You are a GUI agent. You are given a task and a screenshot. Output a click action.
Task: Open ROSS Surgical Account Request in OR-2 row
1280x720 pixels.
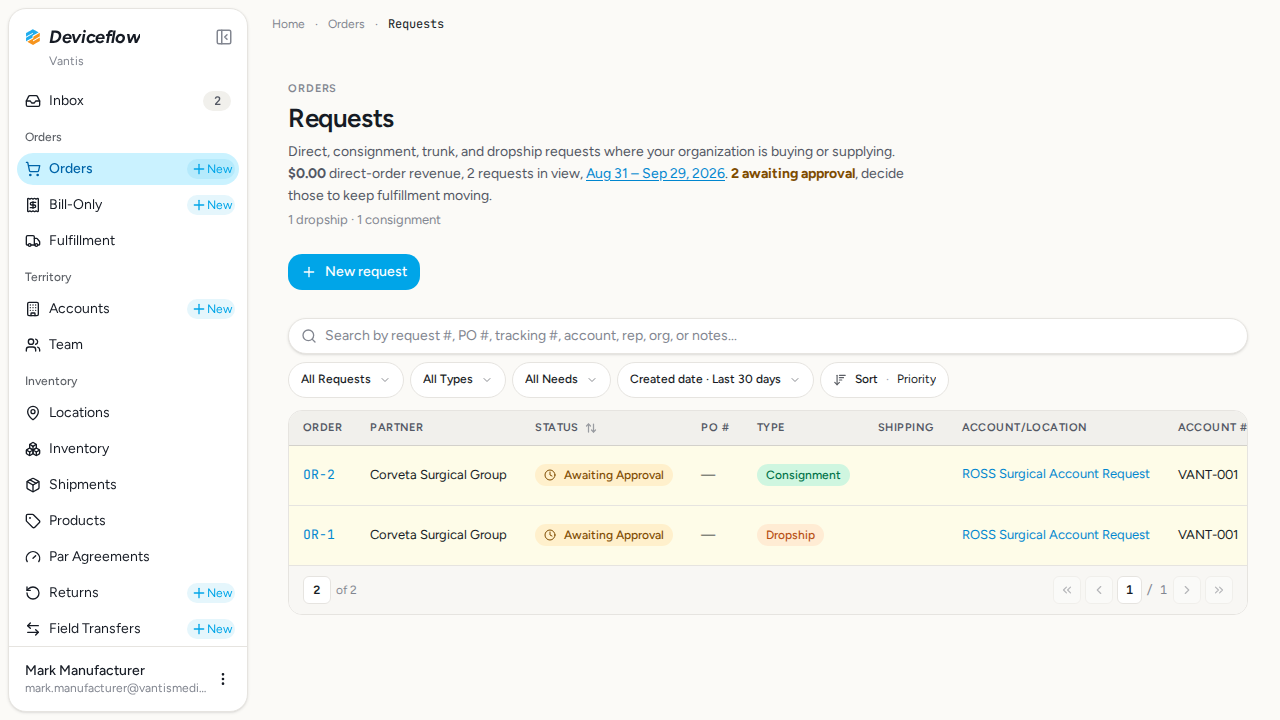(1056, 474)
